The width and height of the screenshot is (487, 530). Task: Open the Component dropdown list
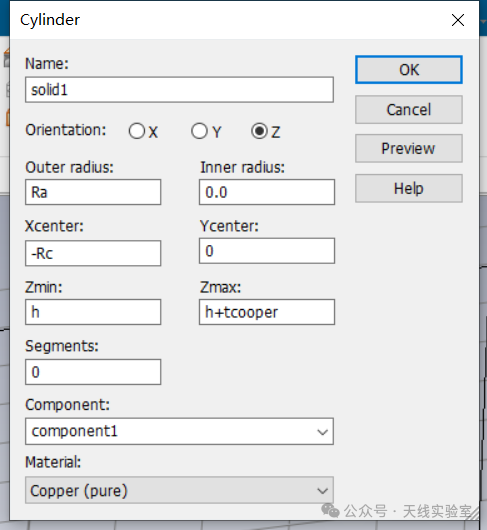pos(179,431)
